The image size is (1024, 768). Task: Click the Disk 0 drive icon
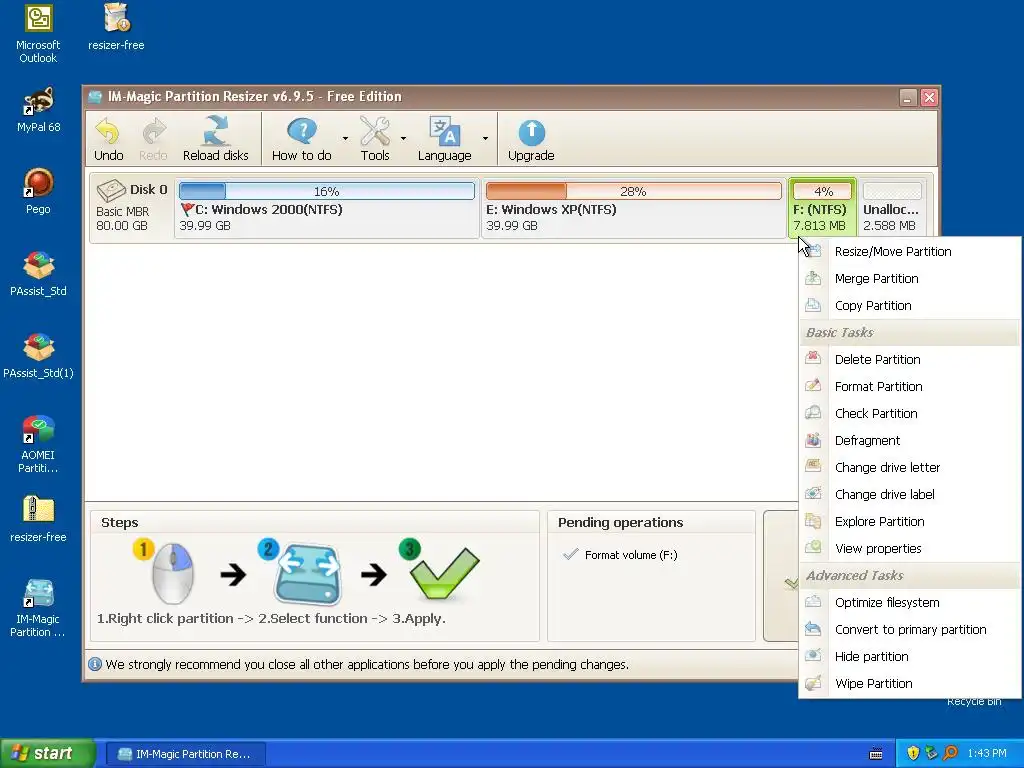111,191
